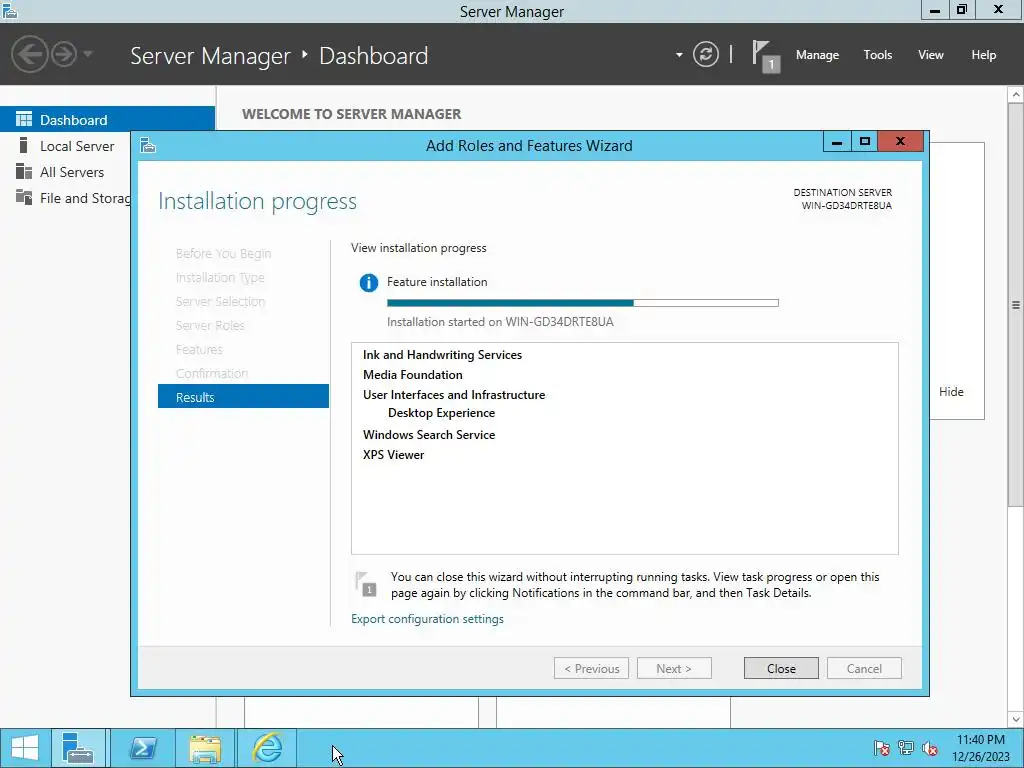The height and width of the screenshot is (768, 1024).
Task: Click Media Foundation entry
Action: (413, 374)
